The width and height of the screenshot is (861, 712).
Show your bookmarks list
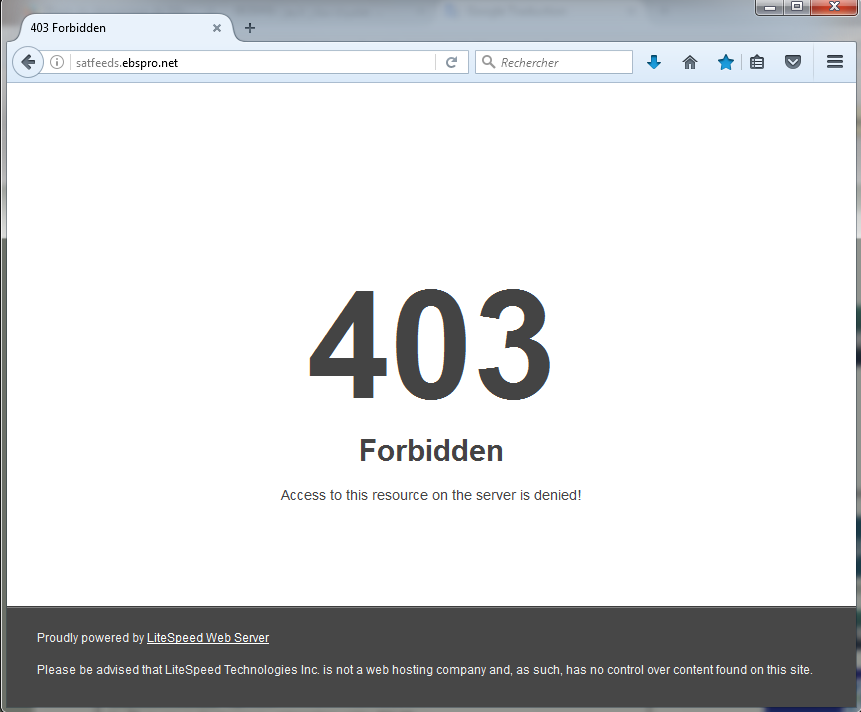click(x=757, y=62)
